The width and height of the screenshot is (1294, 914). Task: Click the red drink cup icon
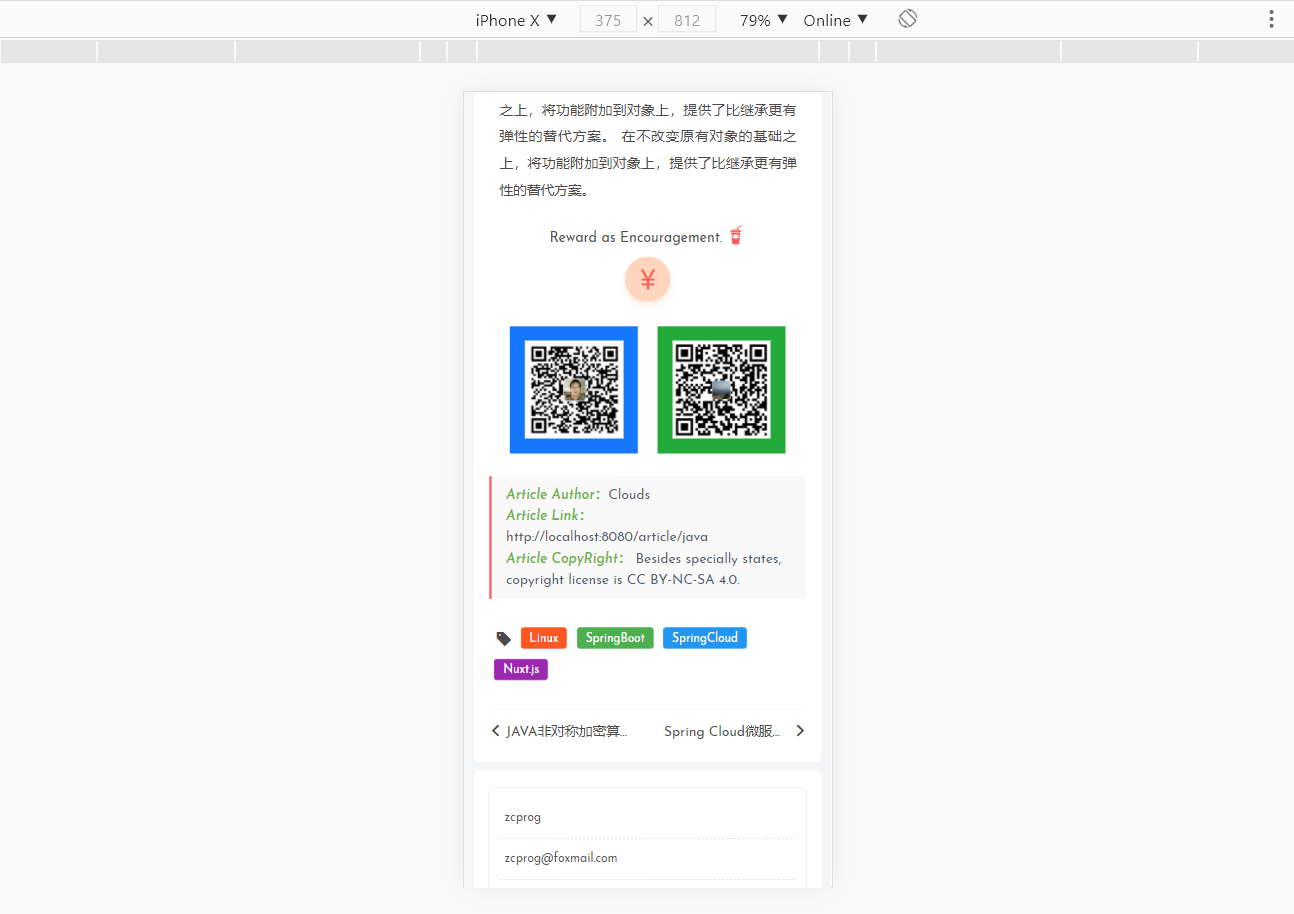pyautogui.click(x=736, y=236)
